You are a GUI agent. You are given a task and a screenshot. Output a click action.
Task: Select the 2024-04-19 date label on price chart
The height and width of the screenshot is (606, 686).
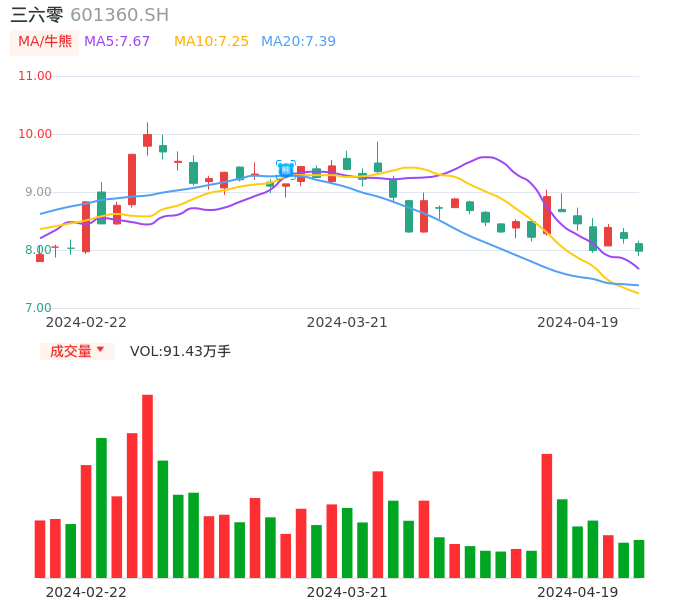coord(577,322)
